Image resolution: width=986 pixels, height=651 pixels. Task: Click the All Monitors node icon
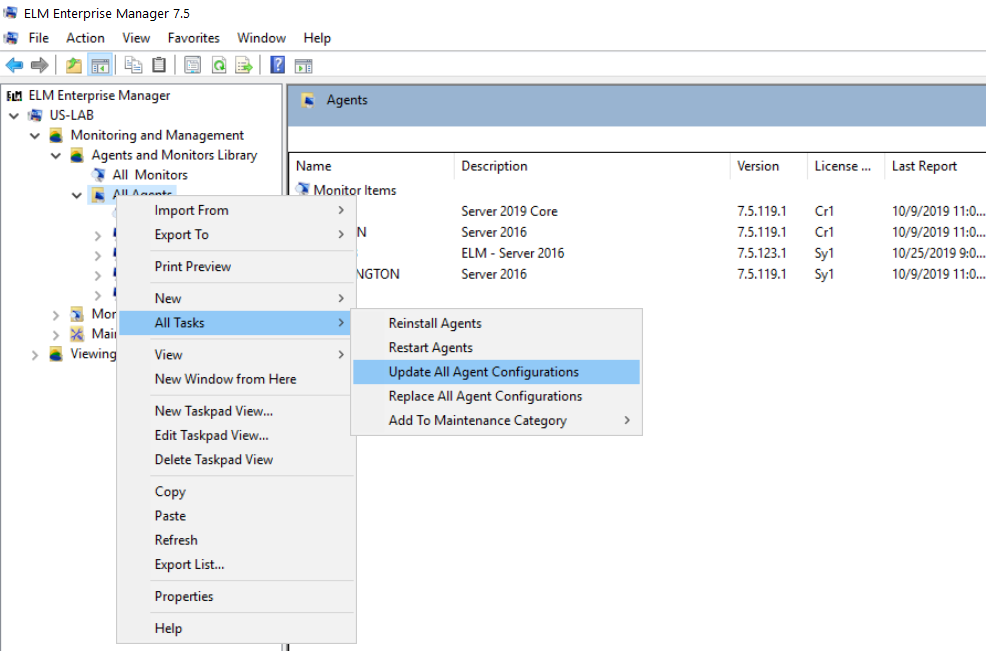point(99,175)
